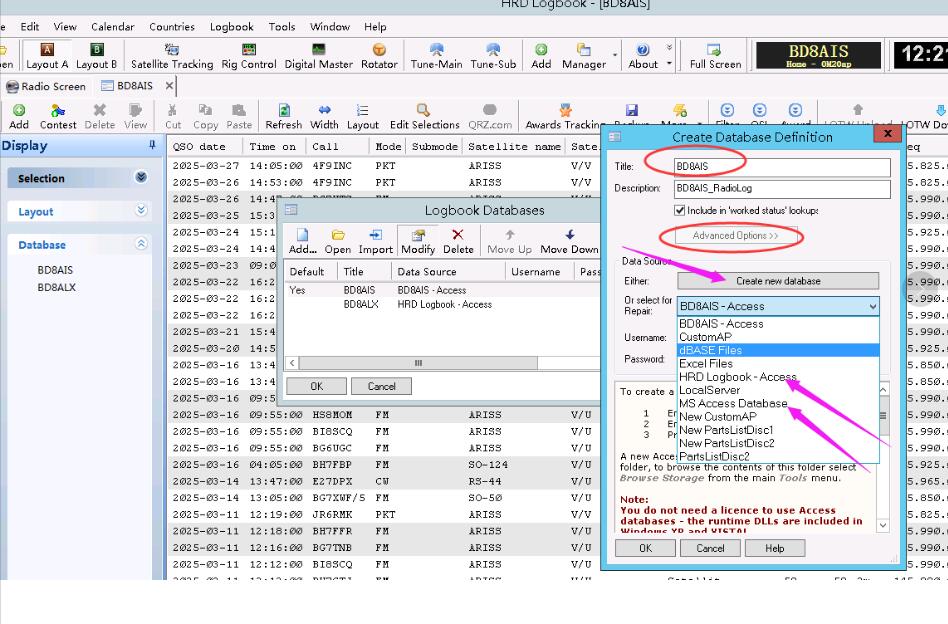Screen dimensions: 948x624
Task: Expand the Layout panel
Action: [x=141, y=210]
